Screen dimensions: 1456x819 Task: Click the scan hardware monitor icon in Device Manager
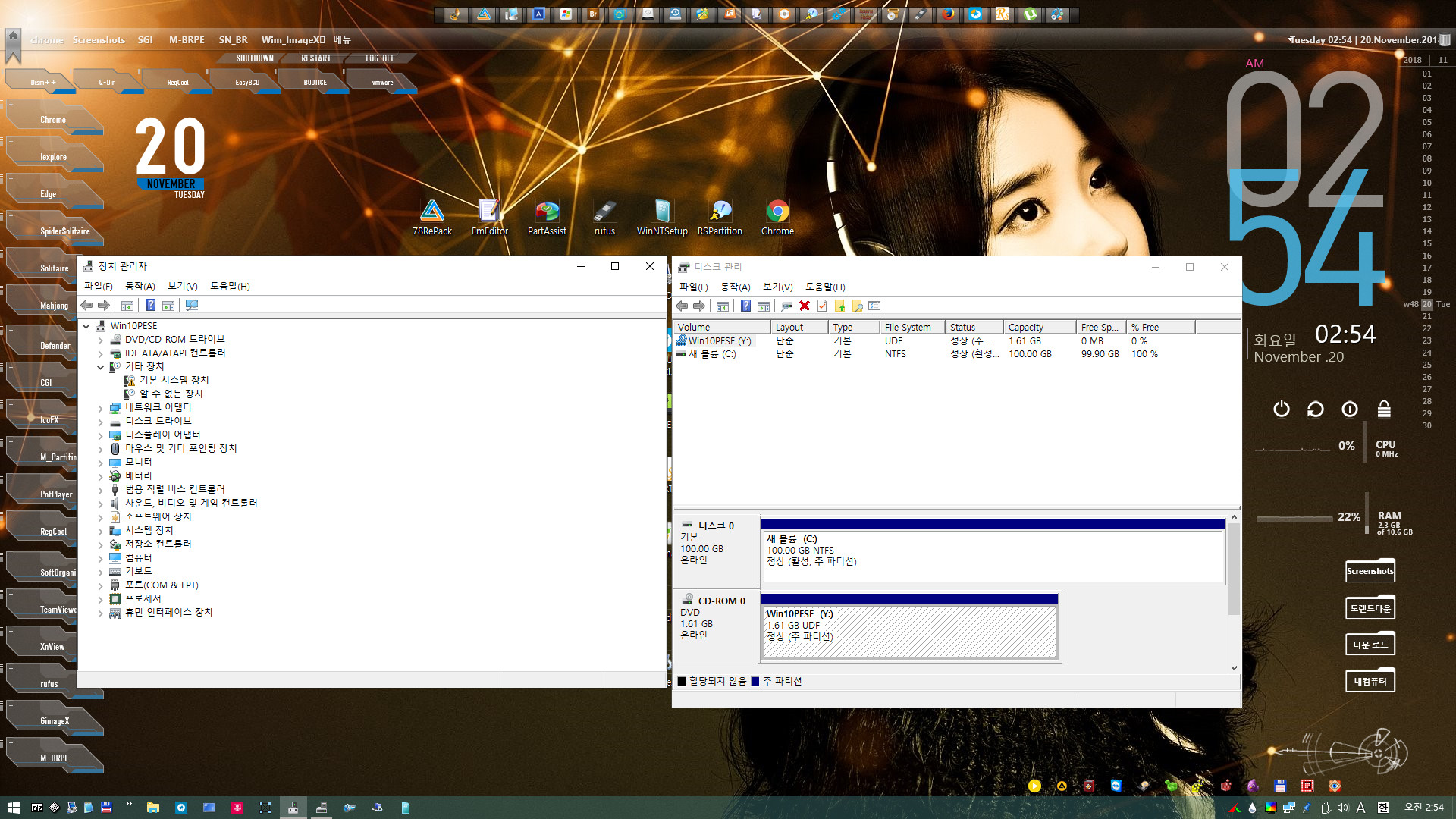click(192, 305)
